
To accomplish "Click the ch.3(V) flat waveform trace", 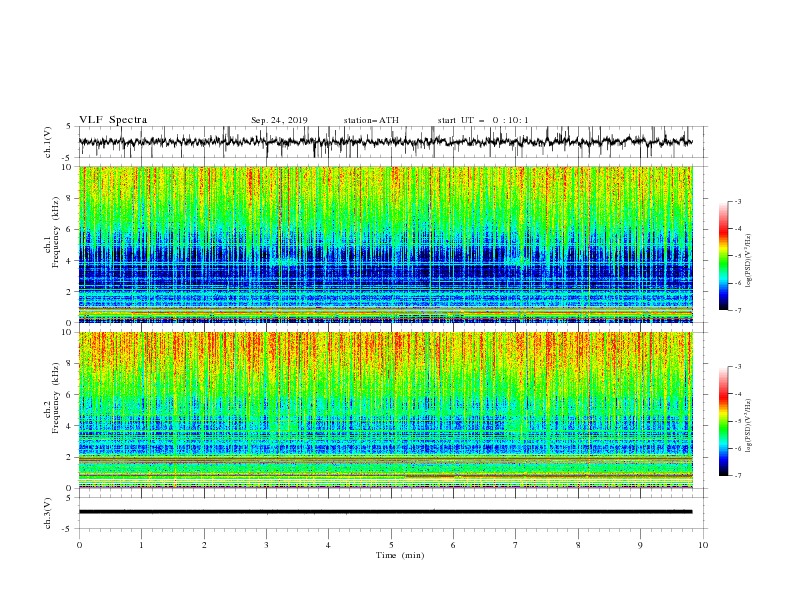I will pos(385,512).
